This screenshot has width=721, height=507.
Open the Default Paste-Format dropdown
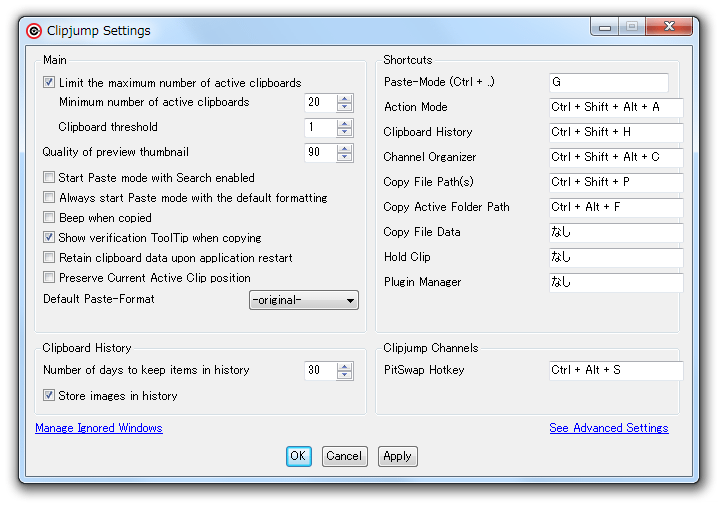pyautogui.click(x=303, y=300)
